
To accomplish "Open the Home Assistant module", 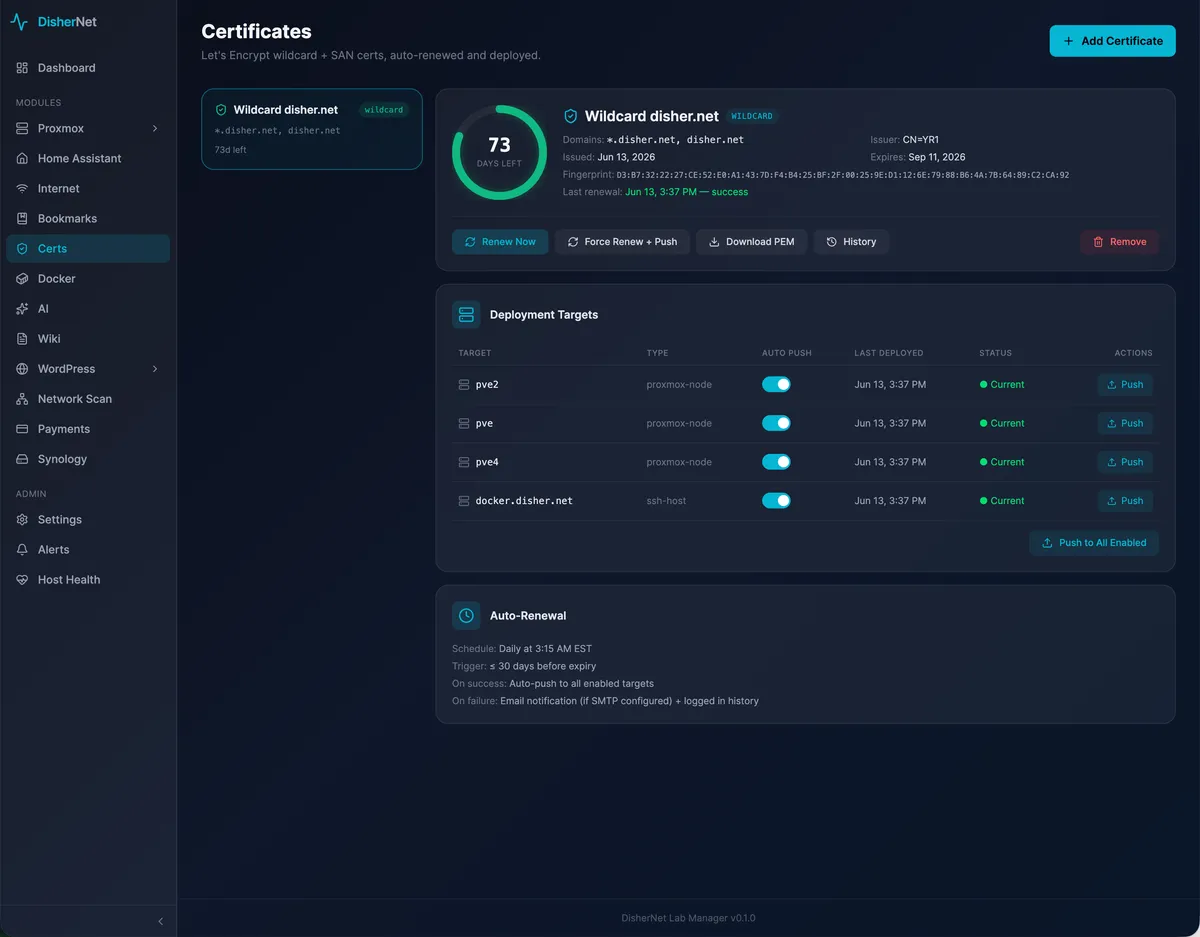I will [88, 158].
